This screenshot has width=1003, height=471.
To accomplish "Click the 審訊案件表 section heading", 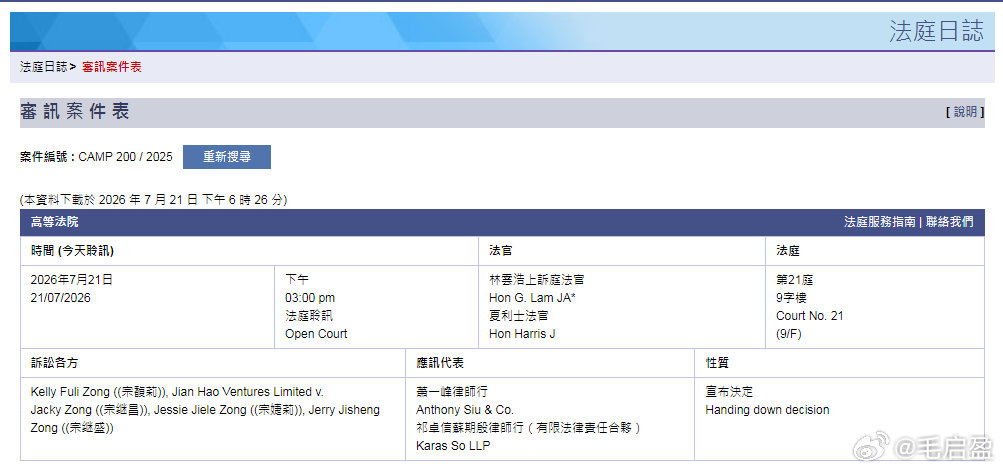I will point(75,112).
